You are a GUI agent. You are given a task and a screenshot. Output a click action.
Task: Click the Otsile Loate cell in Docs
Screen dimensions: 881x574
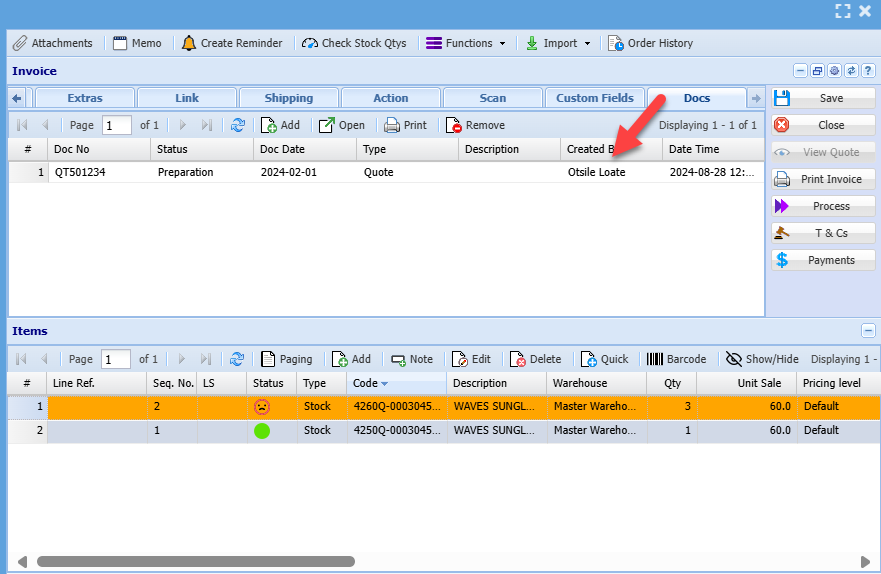pos(596,172)
